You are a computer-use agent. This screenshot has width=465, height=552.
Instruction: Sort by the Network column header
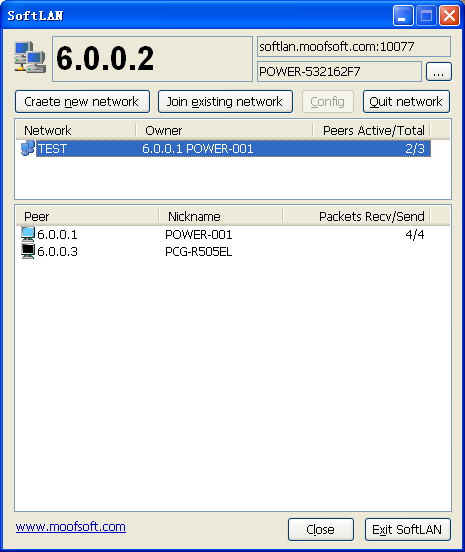point(76,130)
